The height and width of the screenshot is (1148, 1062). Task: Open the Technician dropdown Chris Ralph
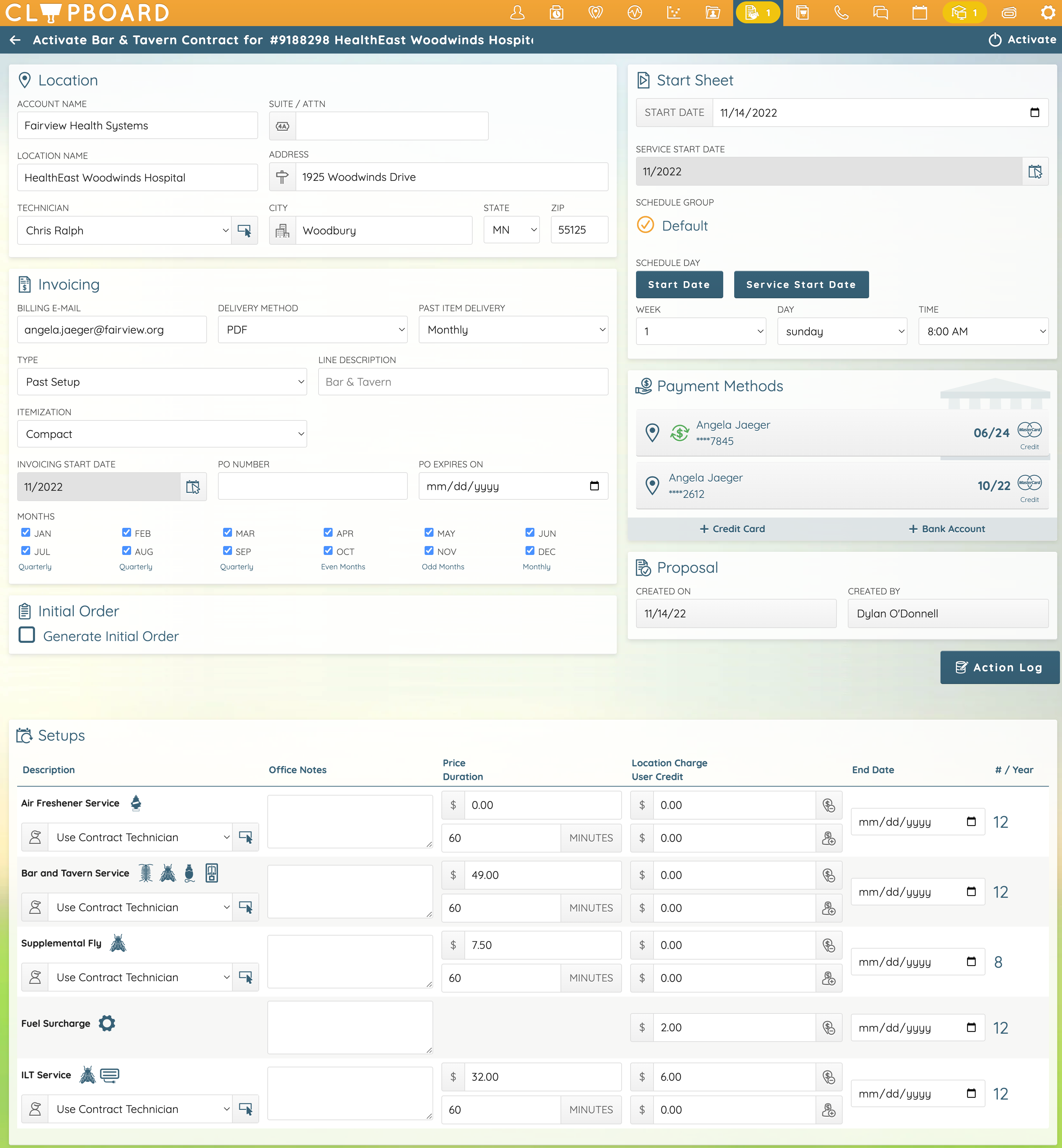[124, 230]
